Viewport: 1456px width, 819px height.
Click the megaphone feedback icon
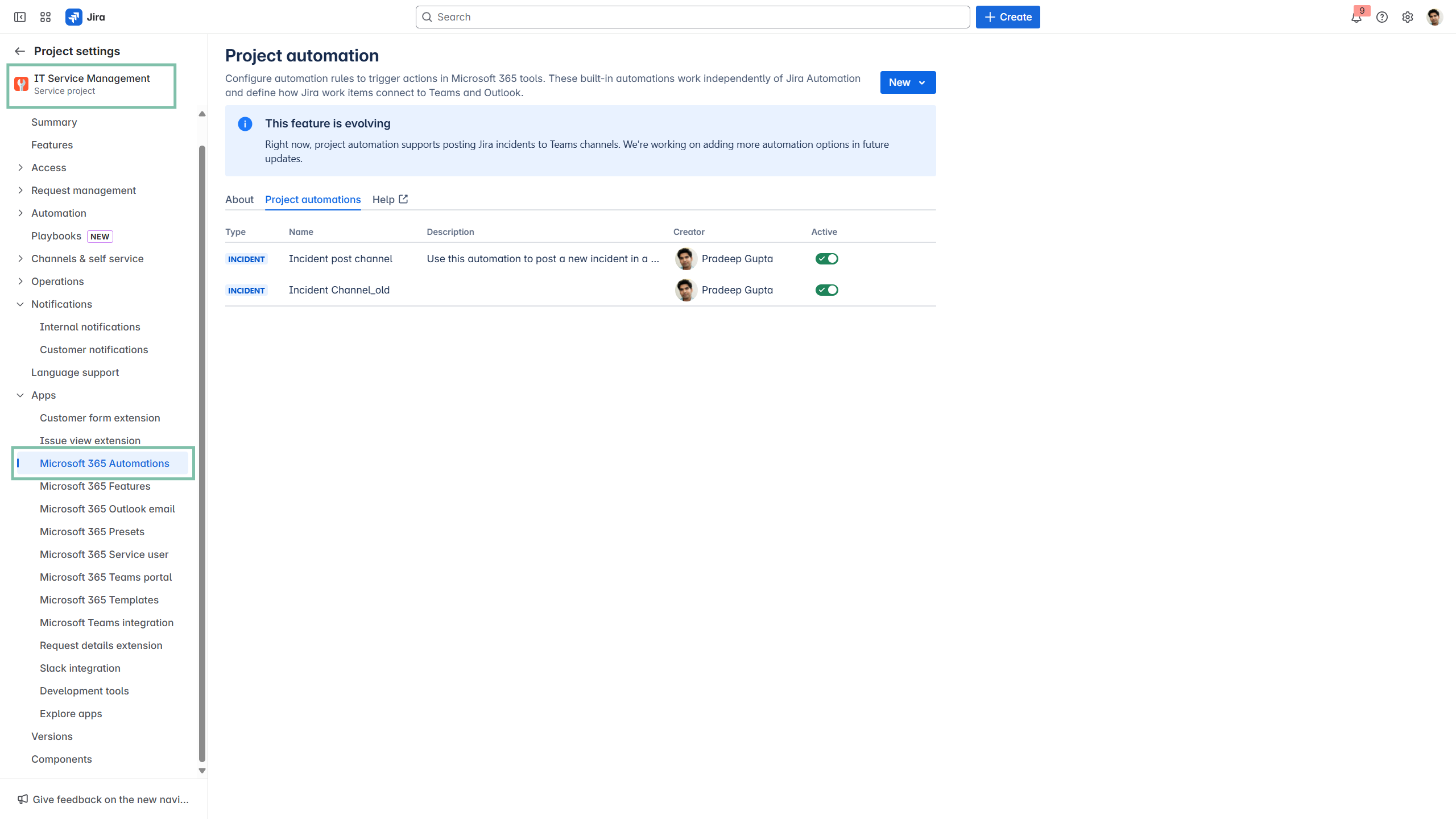pyautogui.click(x=23, y=799)
